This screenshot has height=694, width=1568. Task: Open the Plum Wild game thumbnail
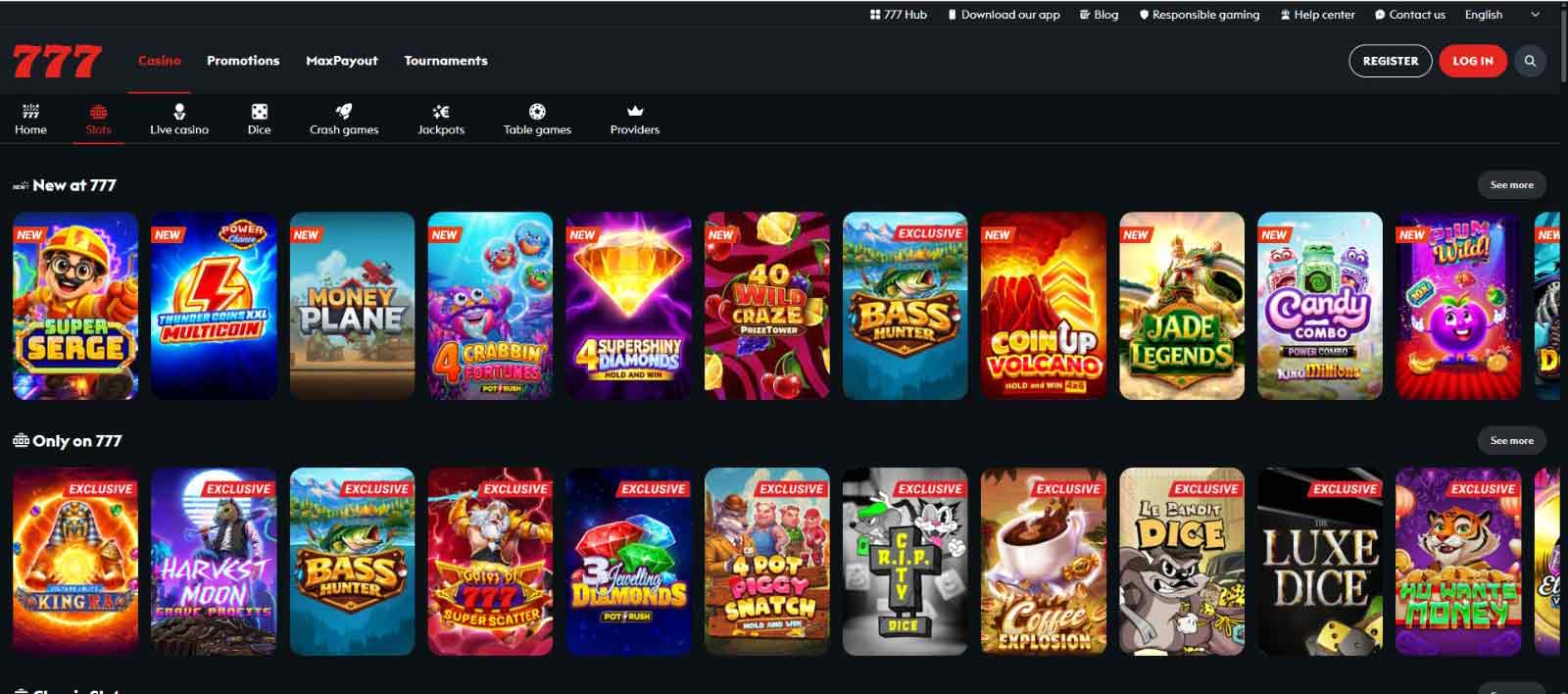coord(1458,306)
